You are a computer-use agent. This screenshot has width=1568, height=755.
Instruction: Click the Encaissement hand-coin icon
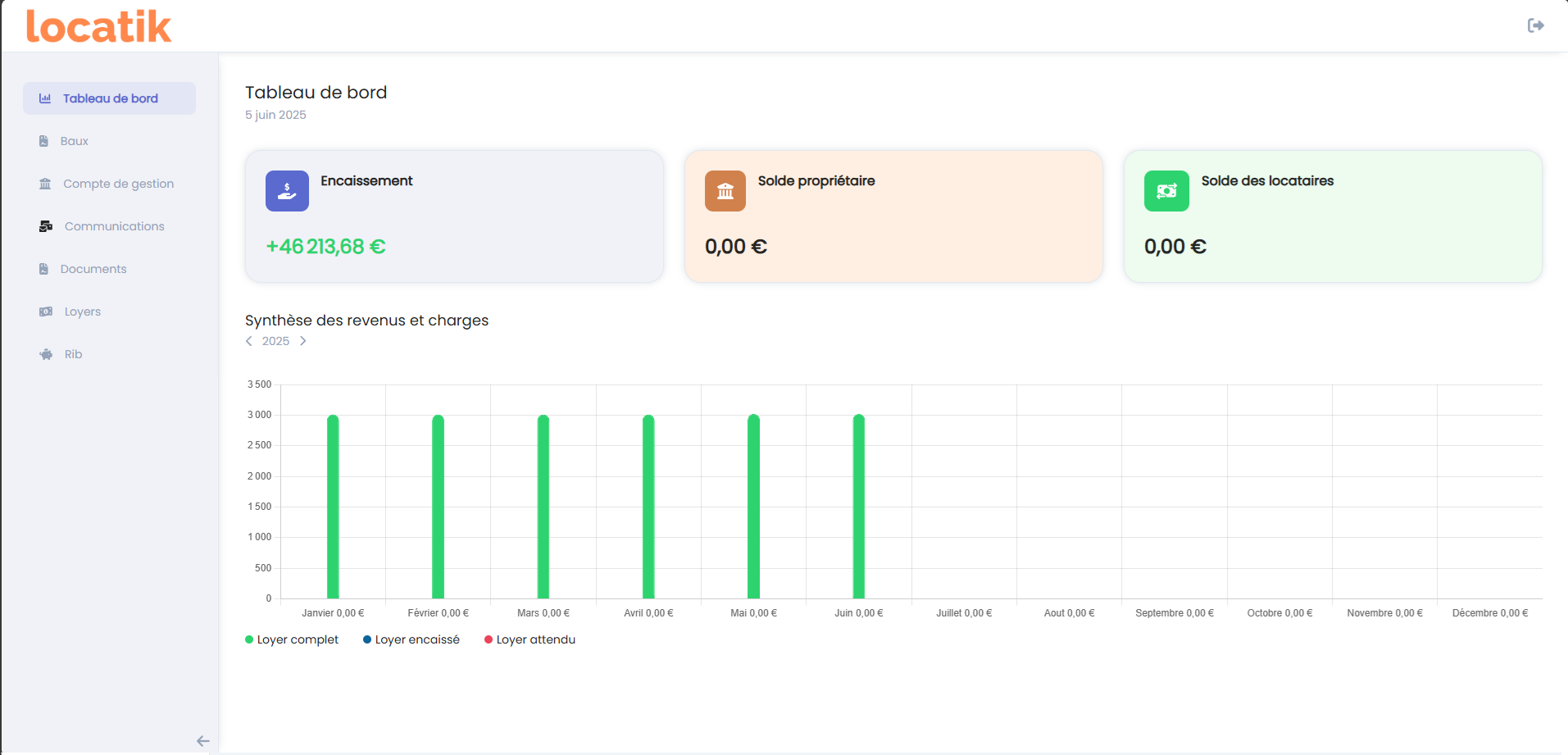pos(287,191)
